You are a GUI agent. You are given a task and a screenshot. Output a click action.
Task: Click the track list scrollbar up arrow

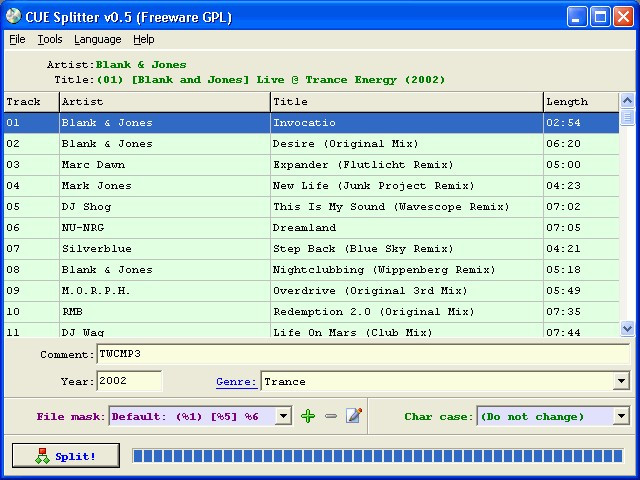[x=627, y=100]
